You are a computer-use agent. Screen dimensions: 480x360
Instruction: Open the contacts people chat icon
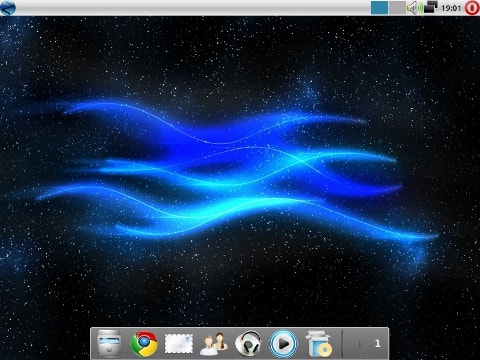(214, 343)
